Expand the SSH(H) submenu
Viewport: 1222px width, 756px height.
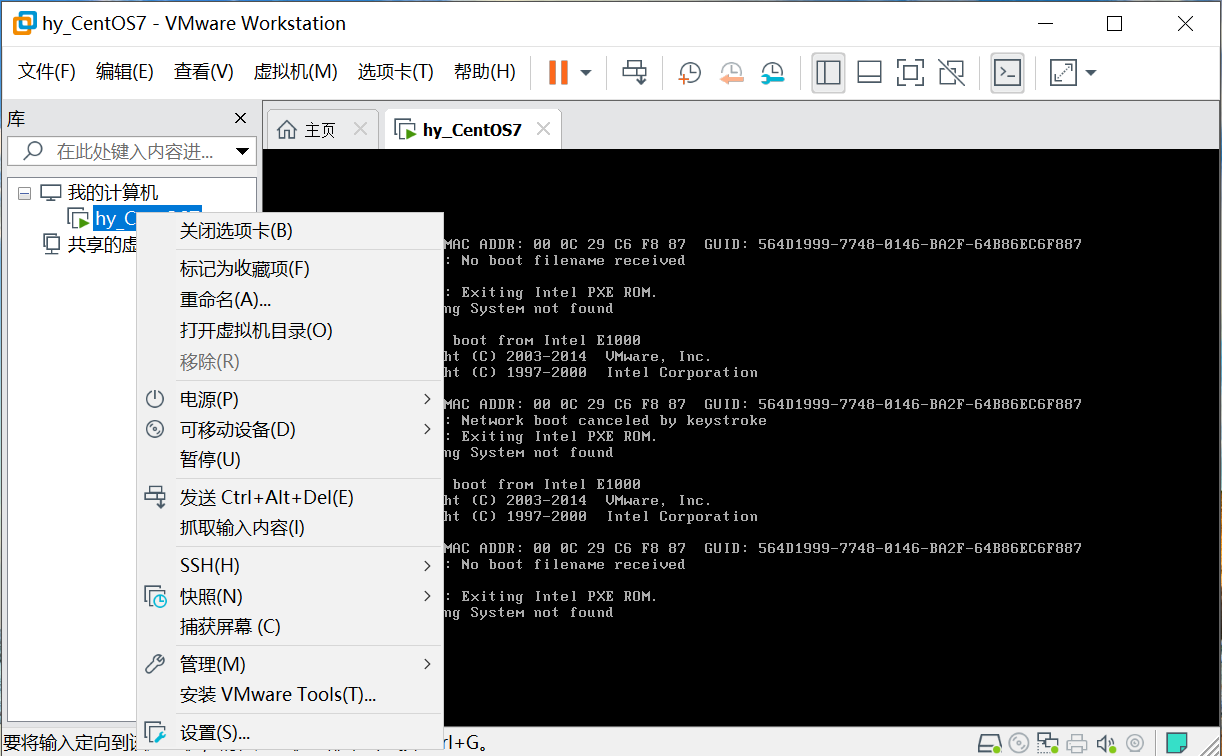click(290, 566)
